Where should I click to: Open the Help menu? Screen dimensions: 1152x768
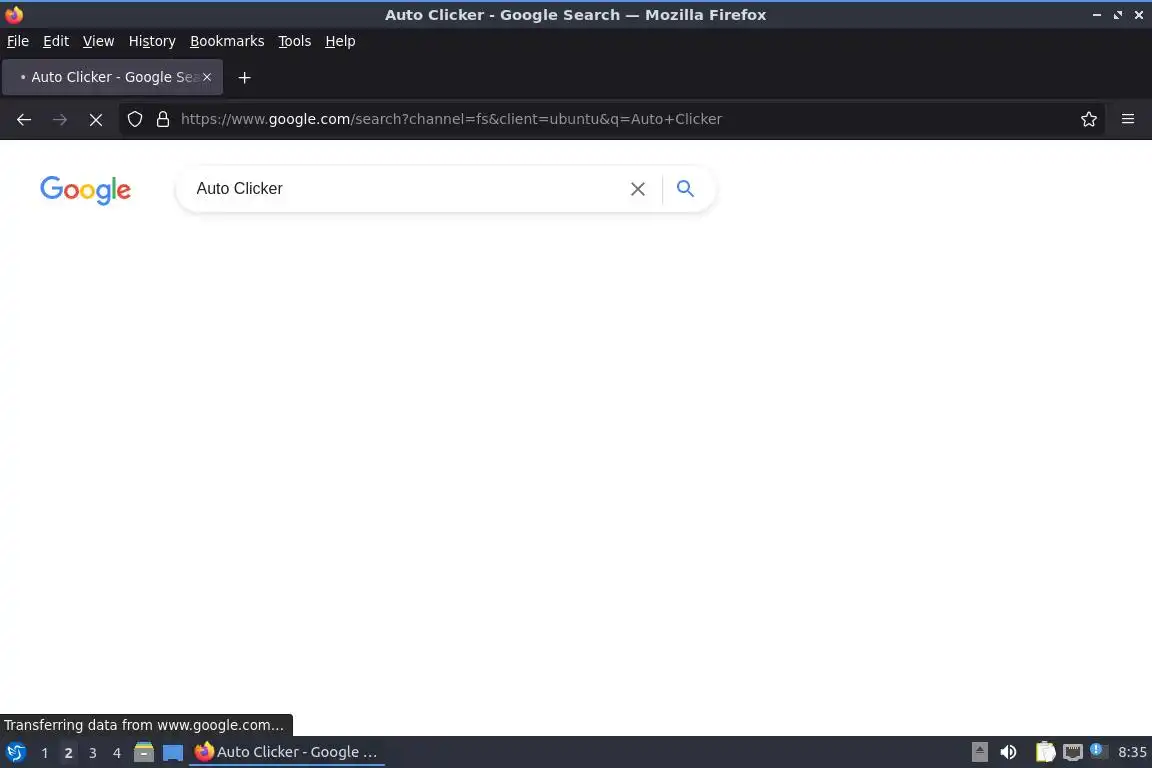(x=340, y=41)
